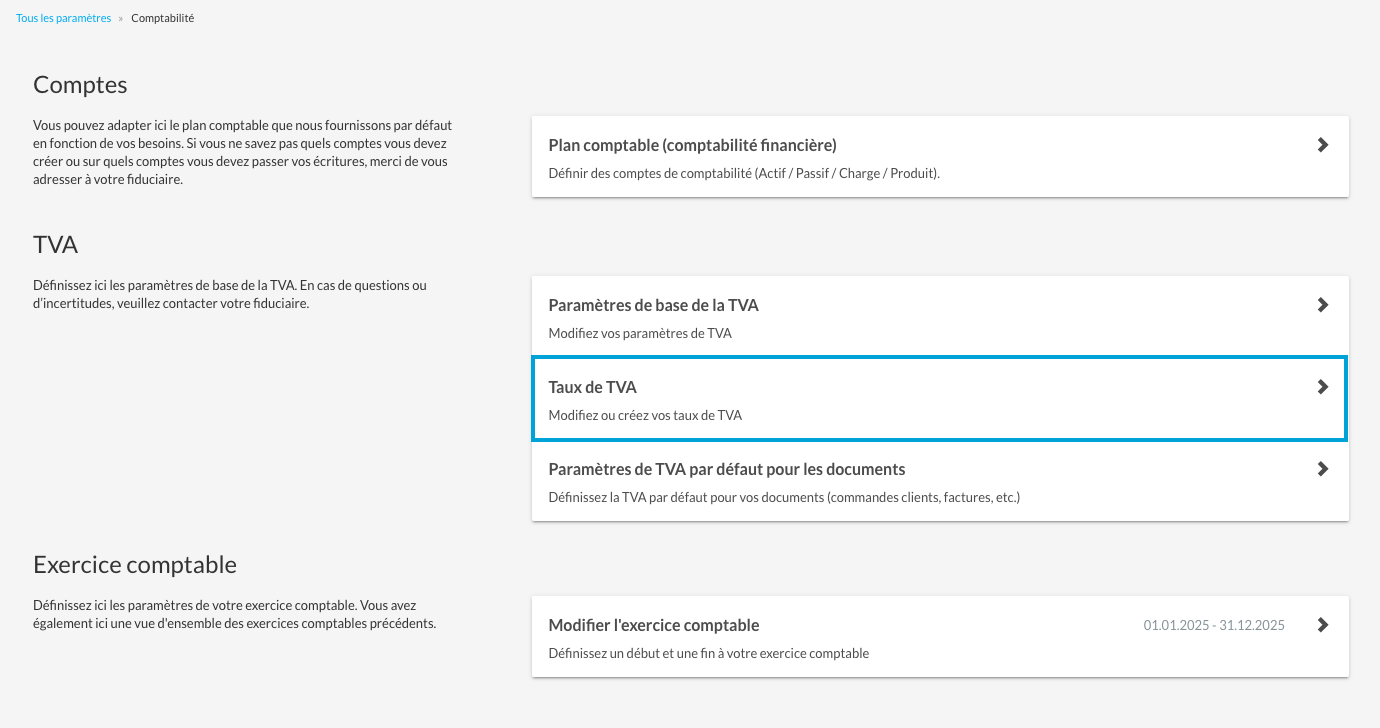Image resolution: width=1380 pixels, height=728 pixels.
Task: Click the Plan comptable row chevron arrow
Action: click(x=1322, y=145)
